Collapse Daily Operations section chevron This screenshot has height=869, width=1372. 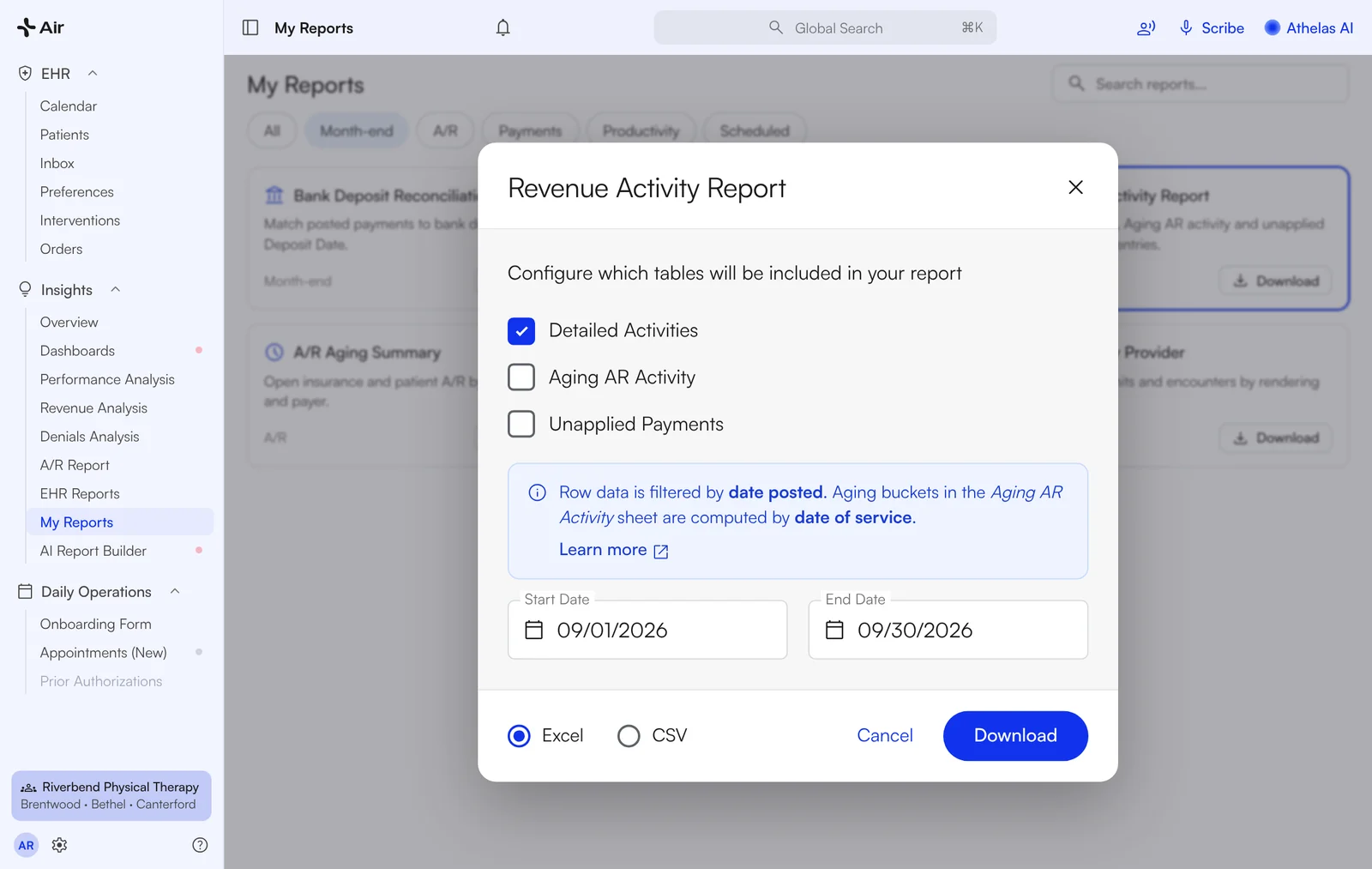[x=175, y=591]
